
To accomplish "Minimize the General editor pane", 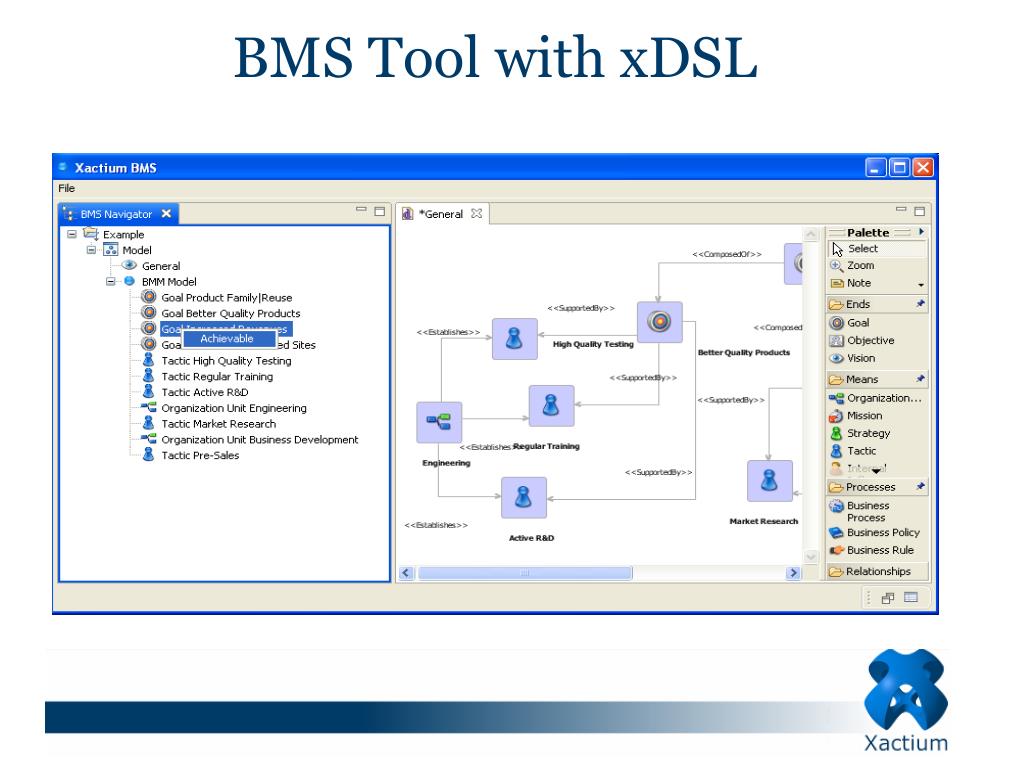I will point(901,210).
